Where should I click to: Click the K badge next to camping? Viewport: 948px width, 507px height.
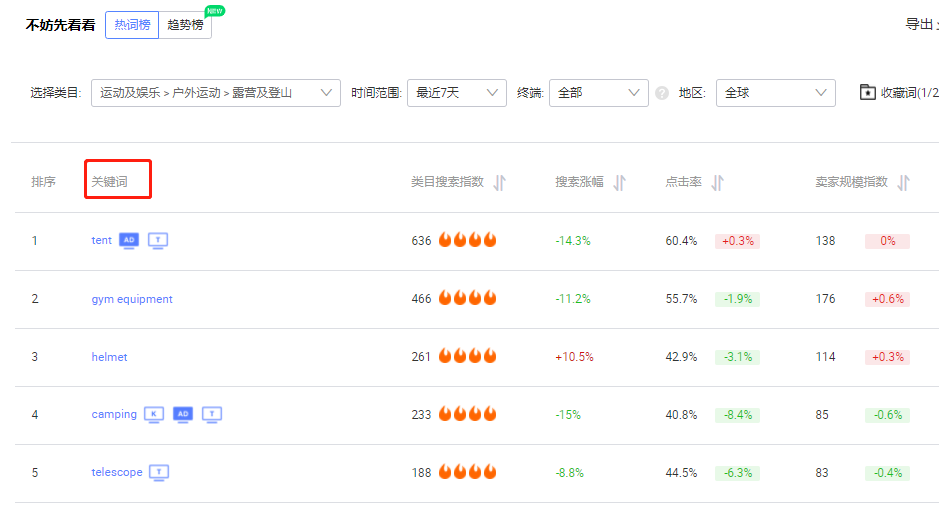tap(154, 414)
